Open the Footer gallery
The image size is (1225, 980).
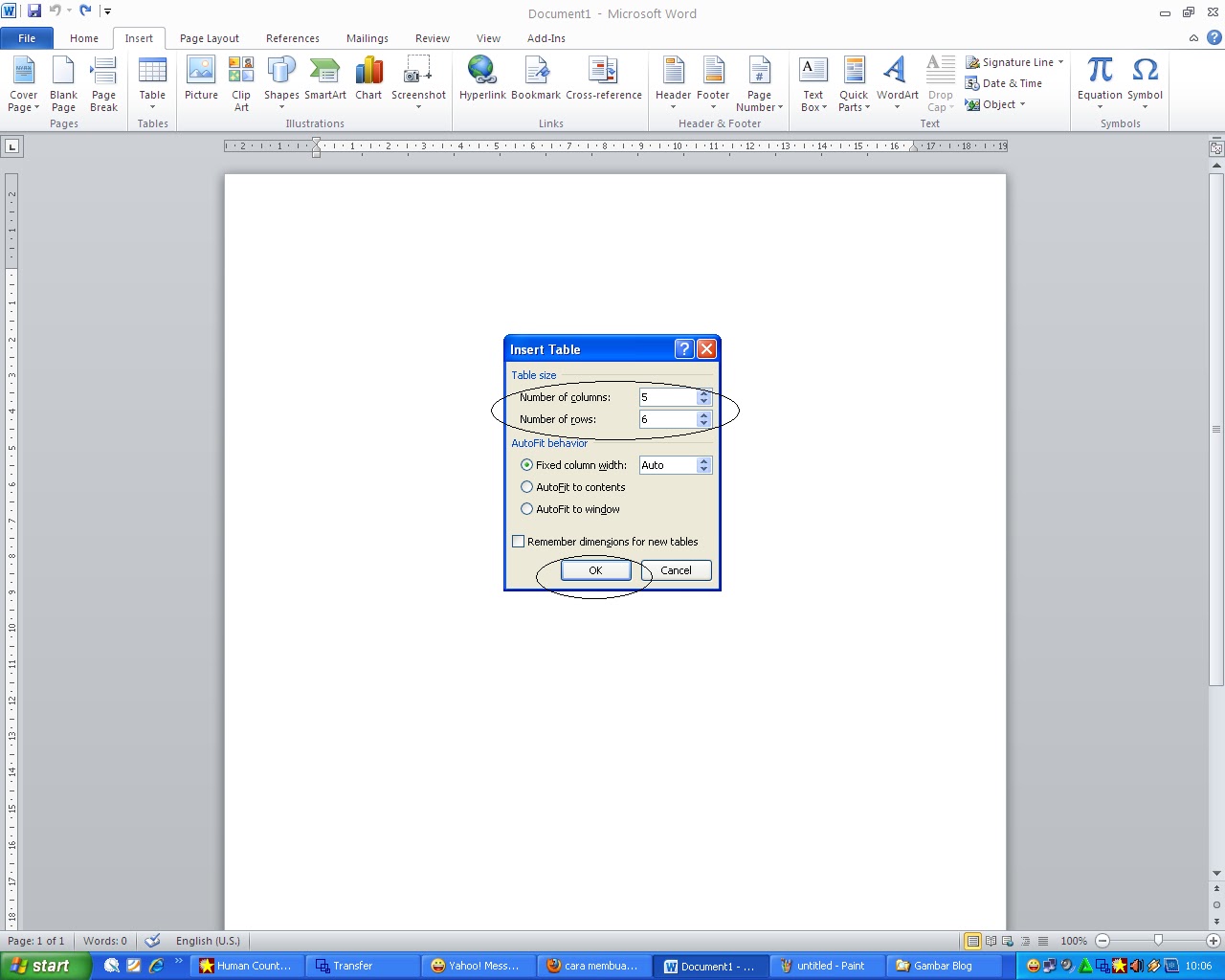click(713, 84)
